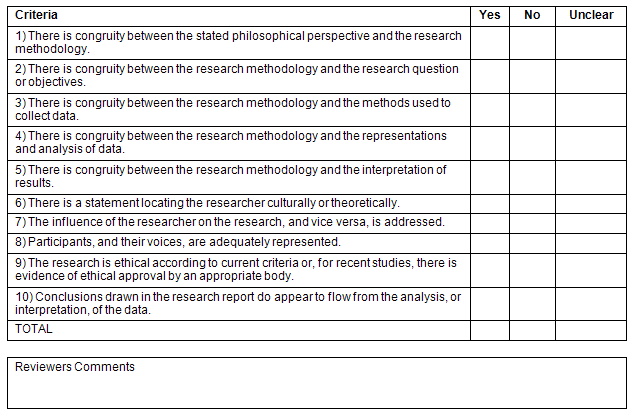635x419 pixels.
Task: Click the TOTAL cell in the No column
Action: click(532, 330)
